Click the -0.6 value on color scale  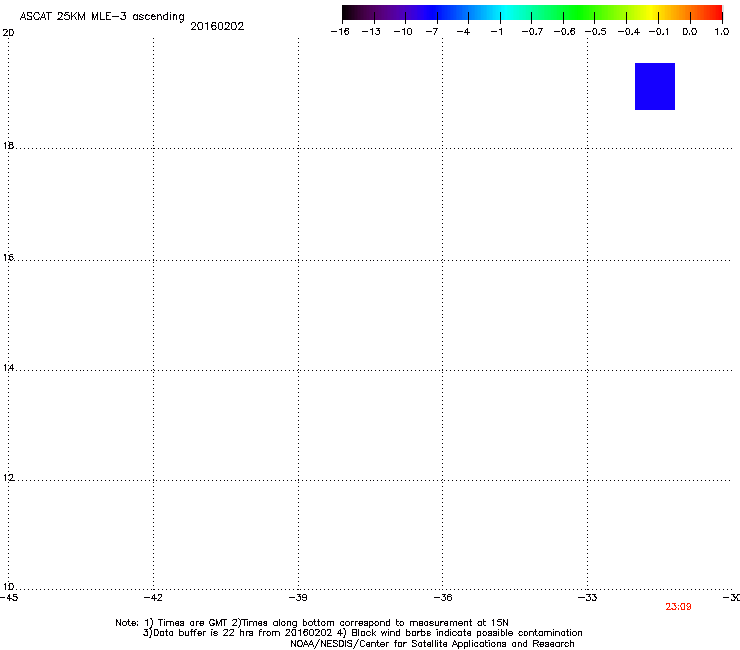click(x=564, y=32)
